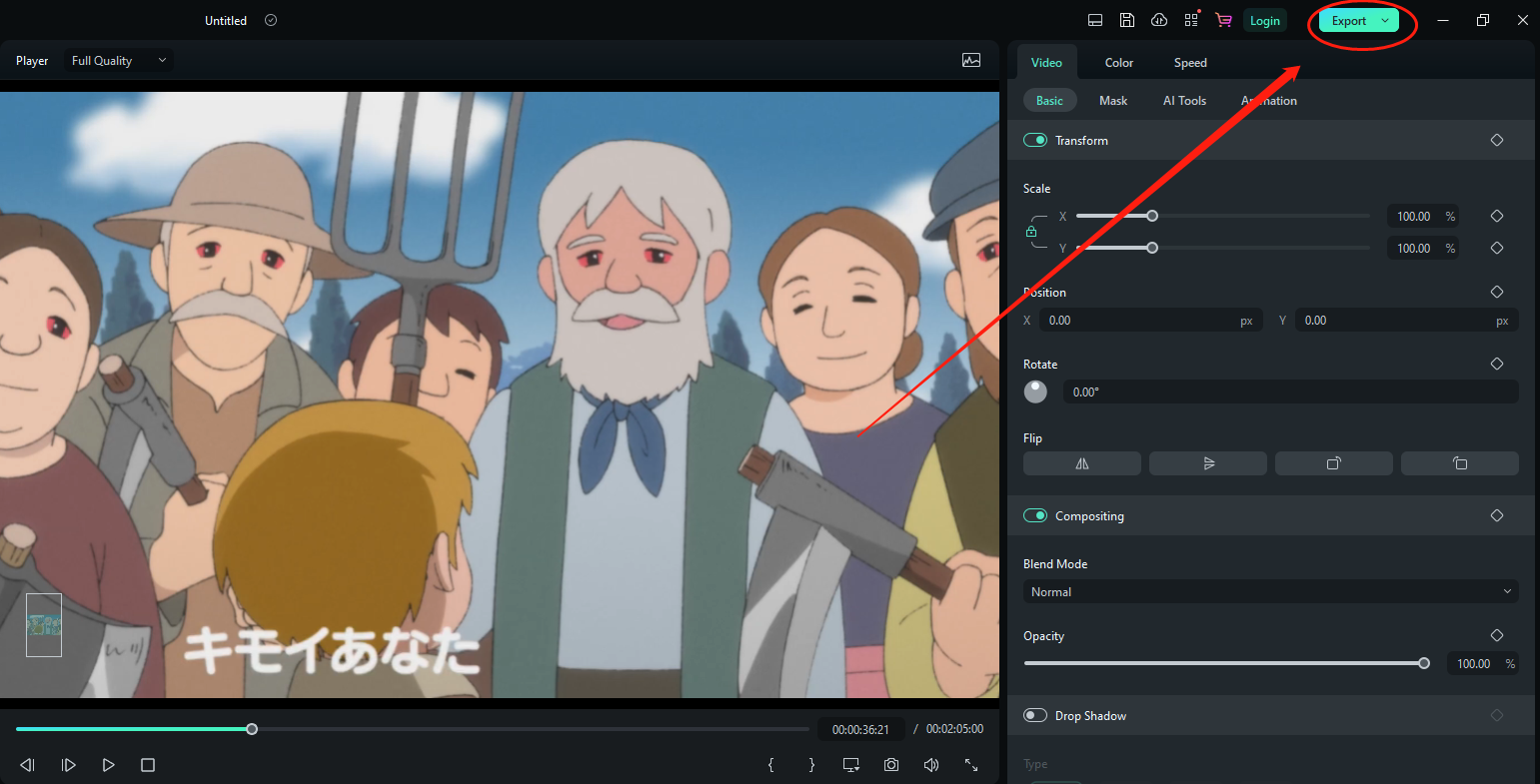Image resolution: width=1540 pixels, height=784 pixels.
Task: Switch to the Color tab
Action: pos(1118,62)
